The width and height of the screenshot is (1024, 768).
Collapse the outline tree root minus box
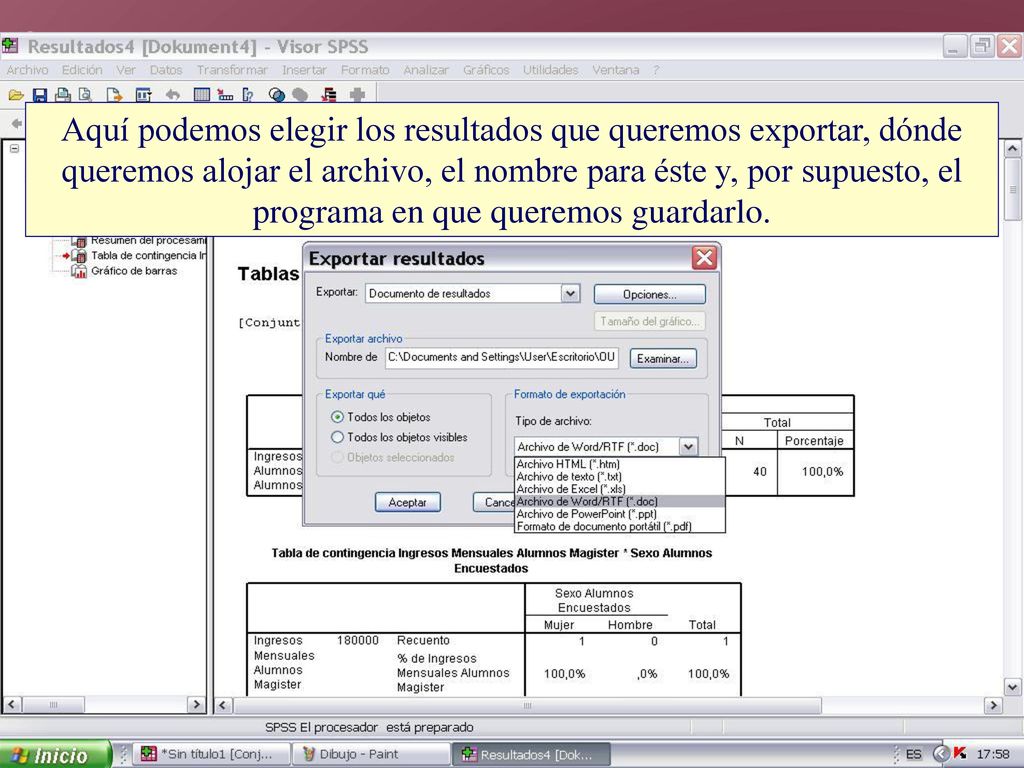tap(14, 148)
